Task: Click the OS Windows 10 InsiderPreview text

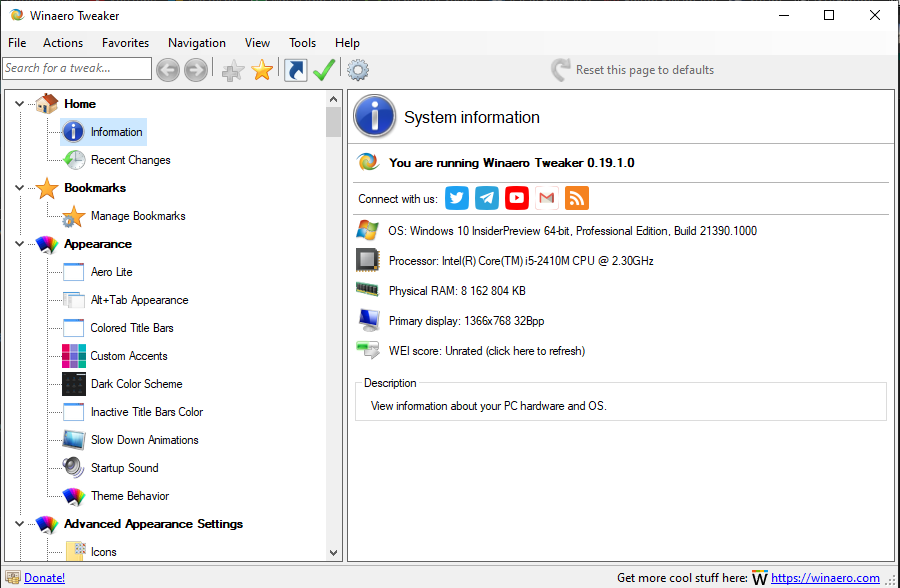Action: pos(572,231)
